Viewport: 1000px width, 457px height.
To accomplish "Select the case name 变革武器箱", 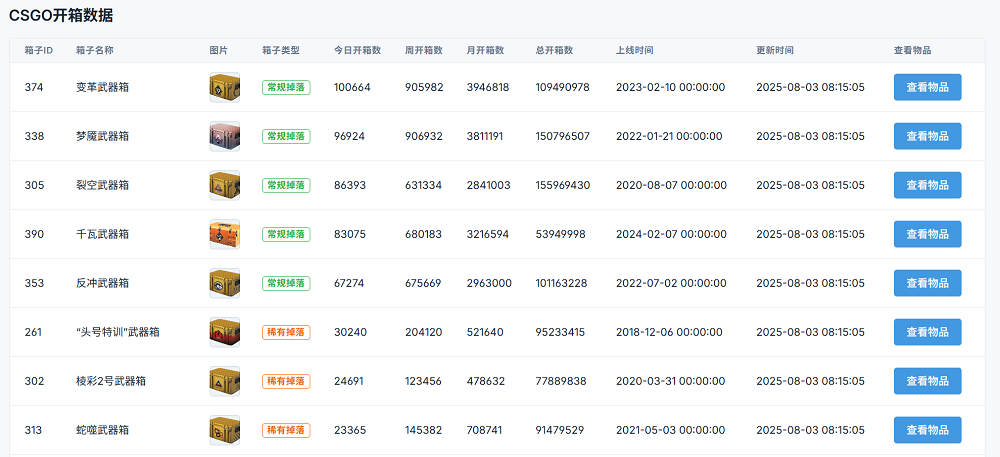I will (102, 87).
